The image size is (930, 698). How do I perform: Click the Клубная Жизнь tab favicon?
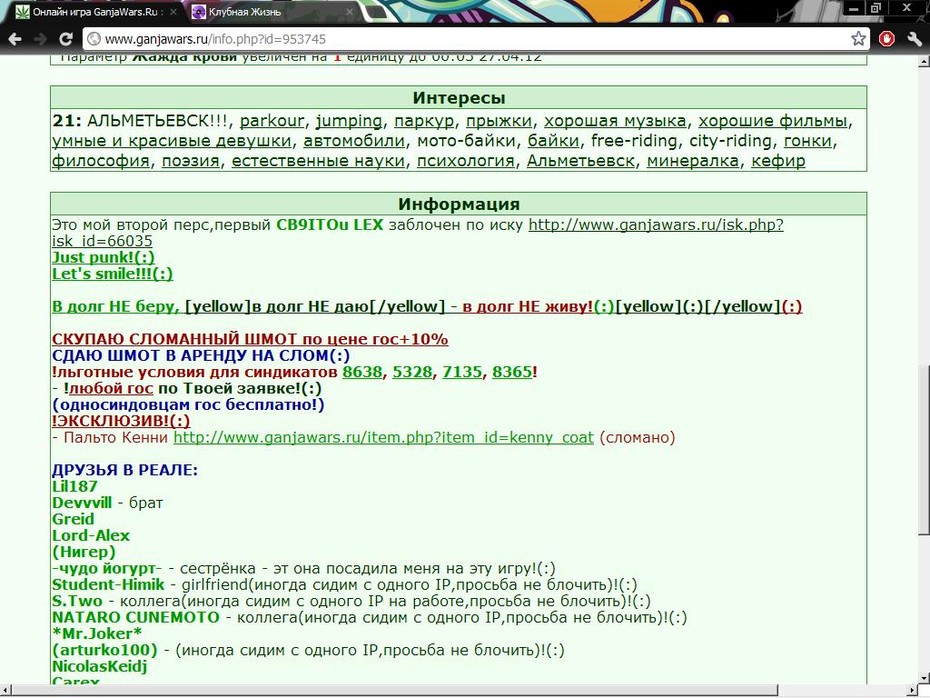199,11
